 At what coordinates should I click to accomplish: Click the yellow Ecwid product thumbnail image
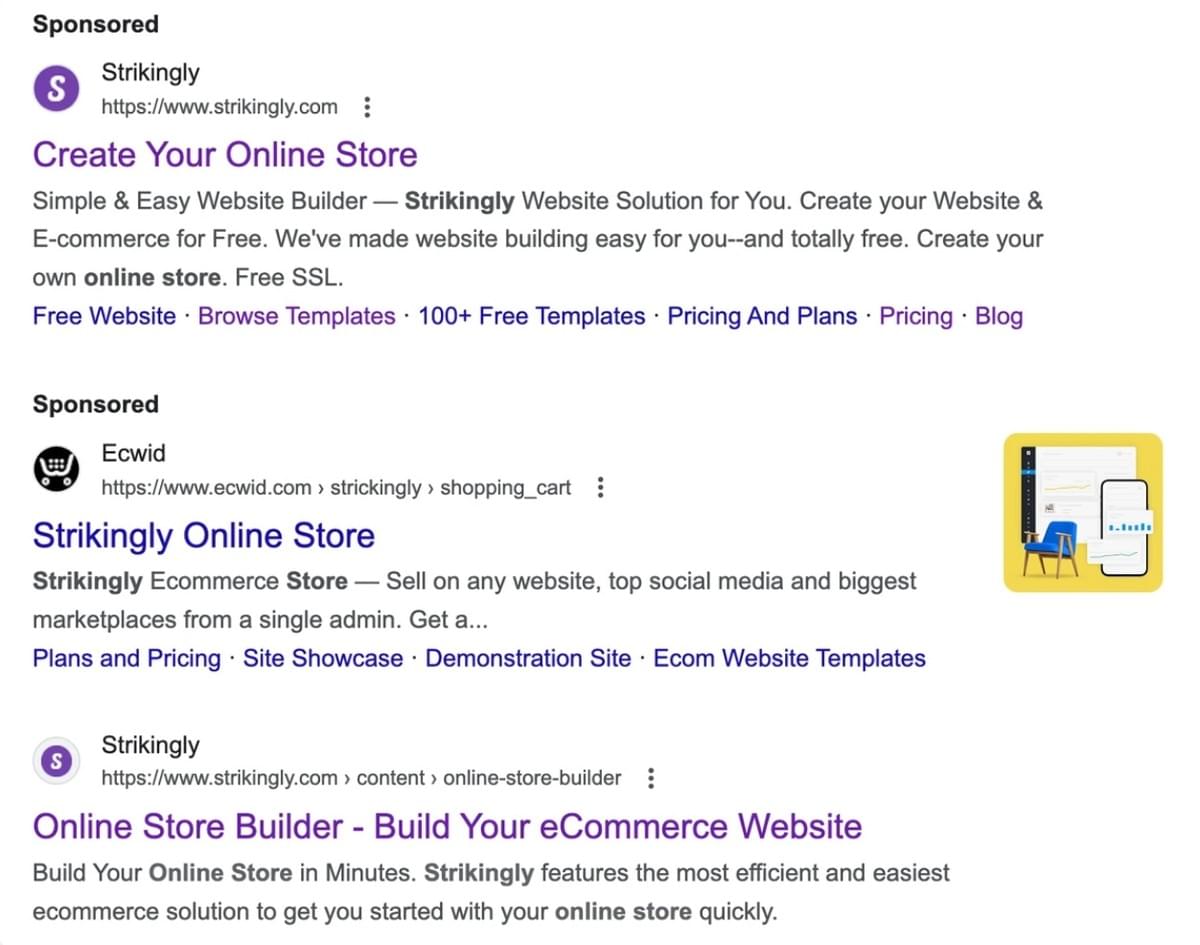(x=1083, y=511)
